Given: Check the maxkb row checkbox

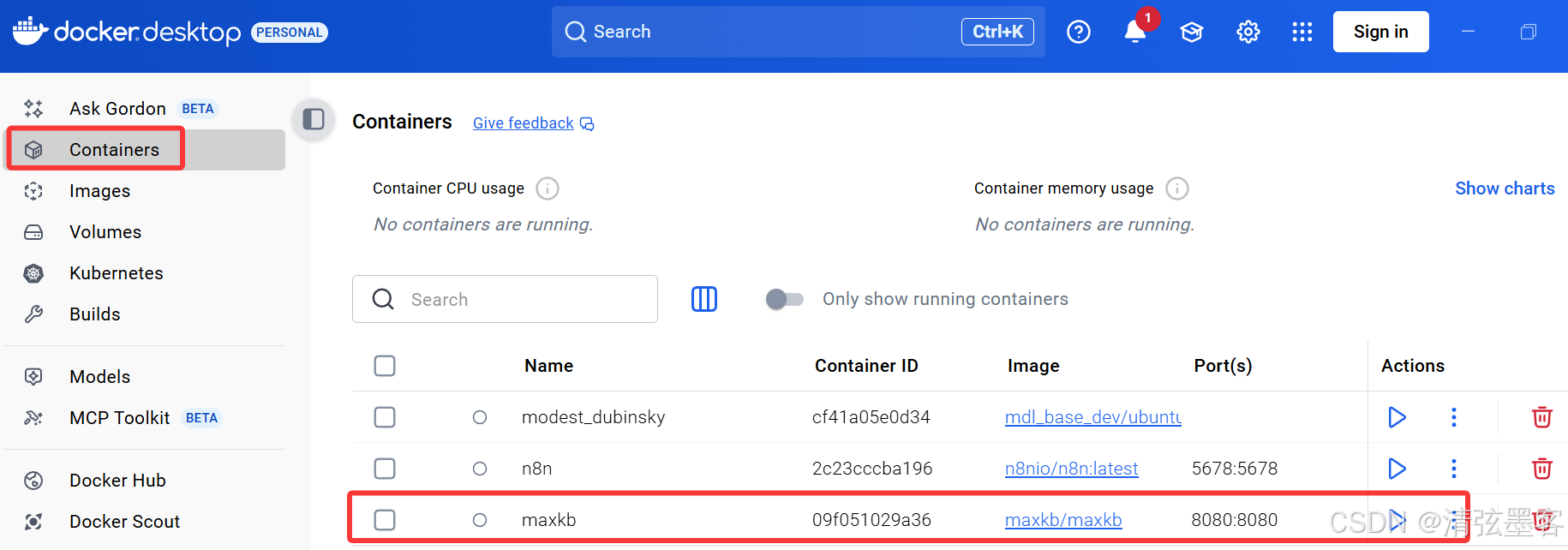Looking at the screenshot, I should click(x=385, y=520).
